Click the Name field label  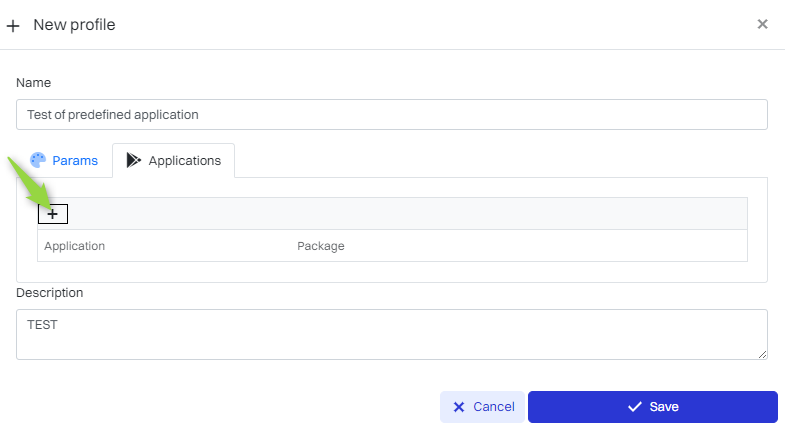[33, 82]
